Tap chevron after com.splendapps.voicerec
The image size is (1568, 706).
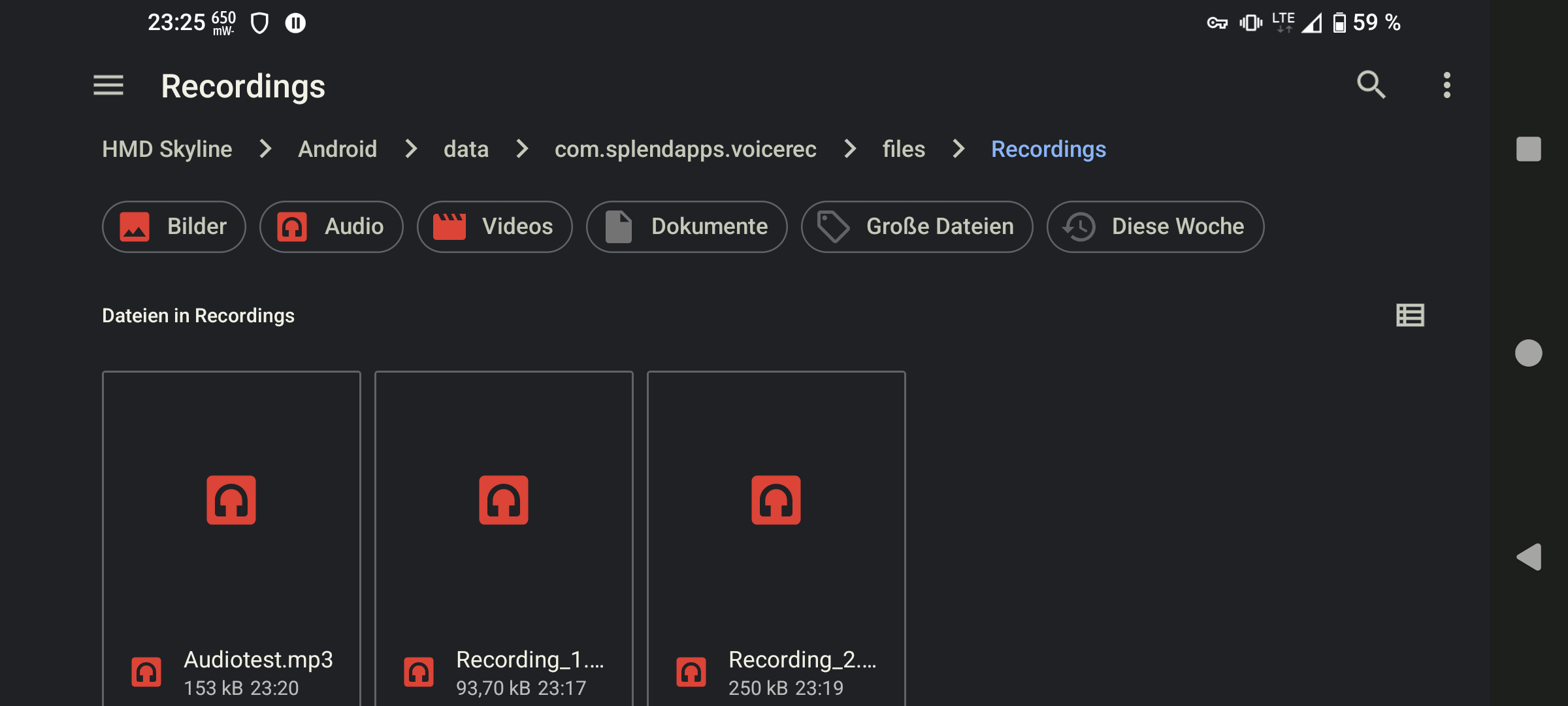tap(850, 149)
